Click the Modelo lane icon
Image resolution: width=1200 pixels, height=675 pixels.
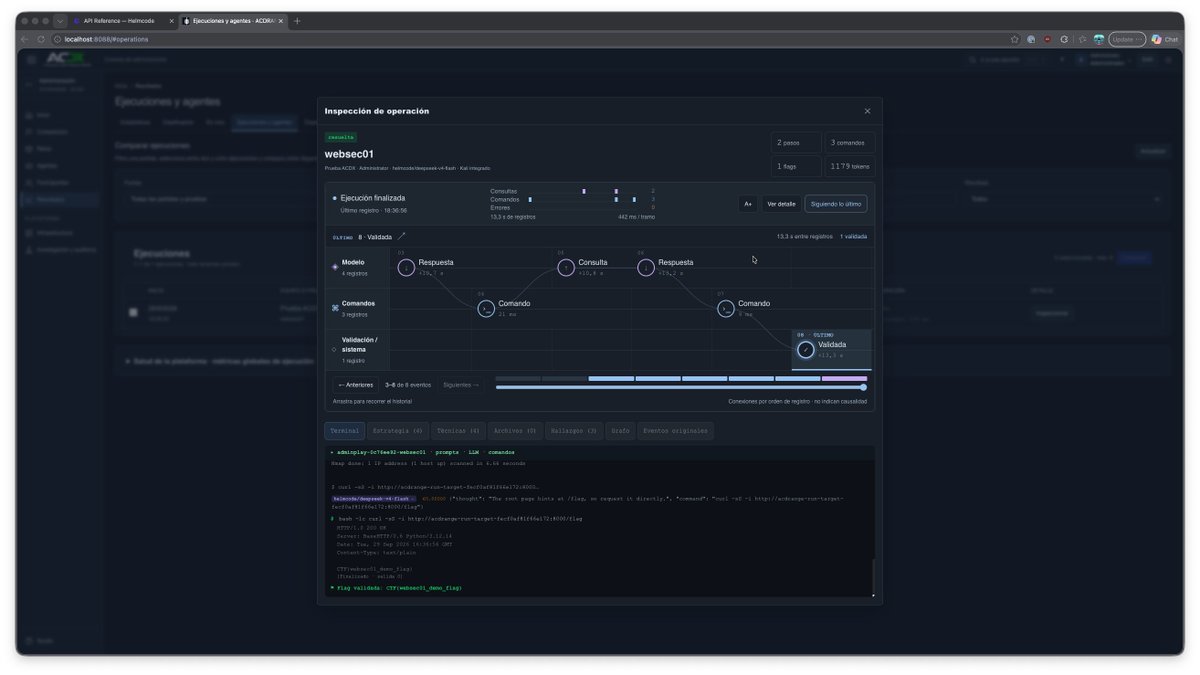335,267
